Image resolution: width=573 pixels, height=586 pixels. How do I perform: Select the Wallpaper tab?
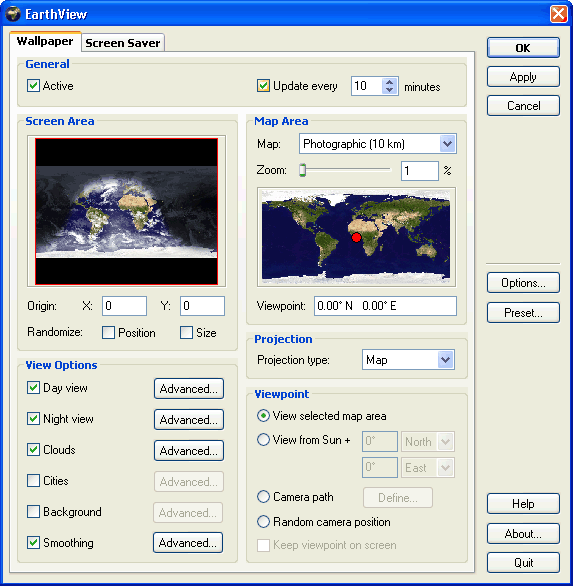[45, 41]
